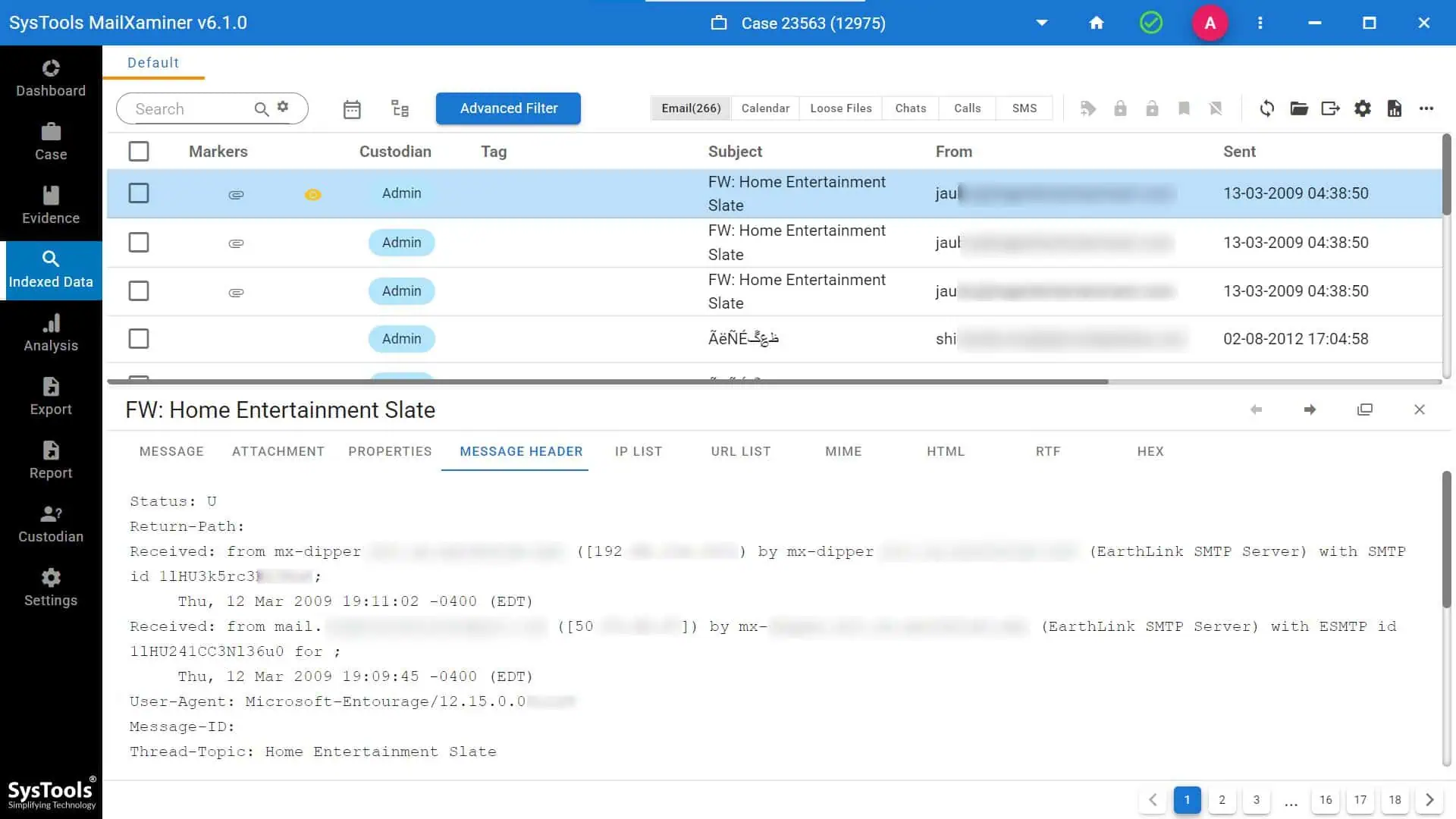Viewport: 1456px width, 819px height.
Task: Go to page 2 of results
Action: (1222, 800)
